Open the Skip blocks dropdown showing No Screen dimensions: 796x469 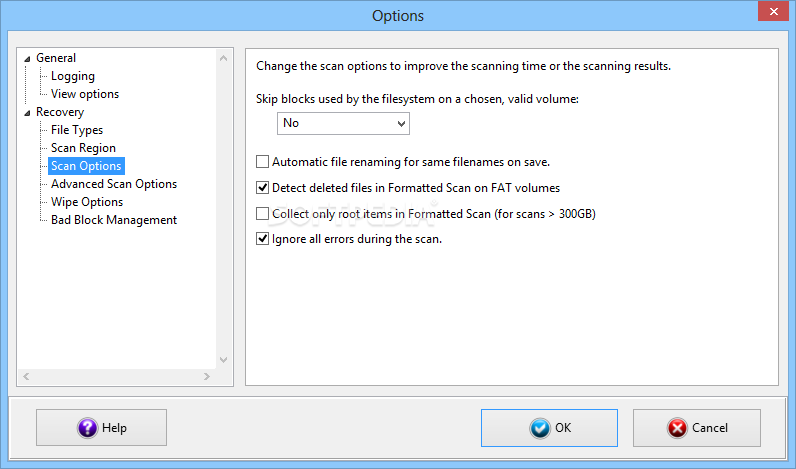pos(343,123)
